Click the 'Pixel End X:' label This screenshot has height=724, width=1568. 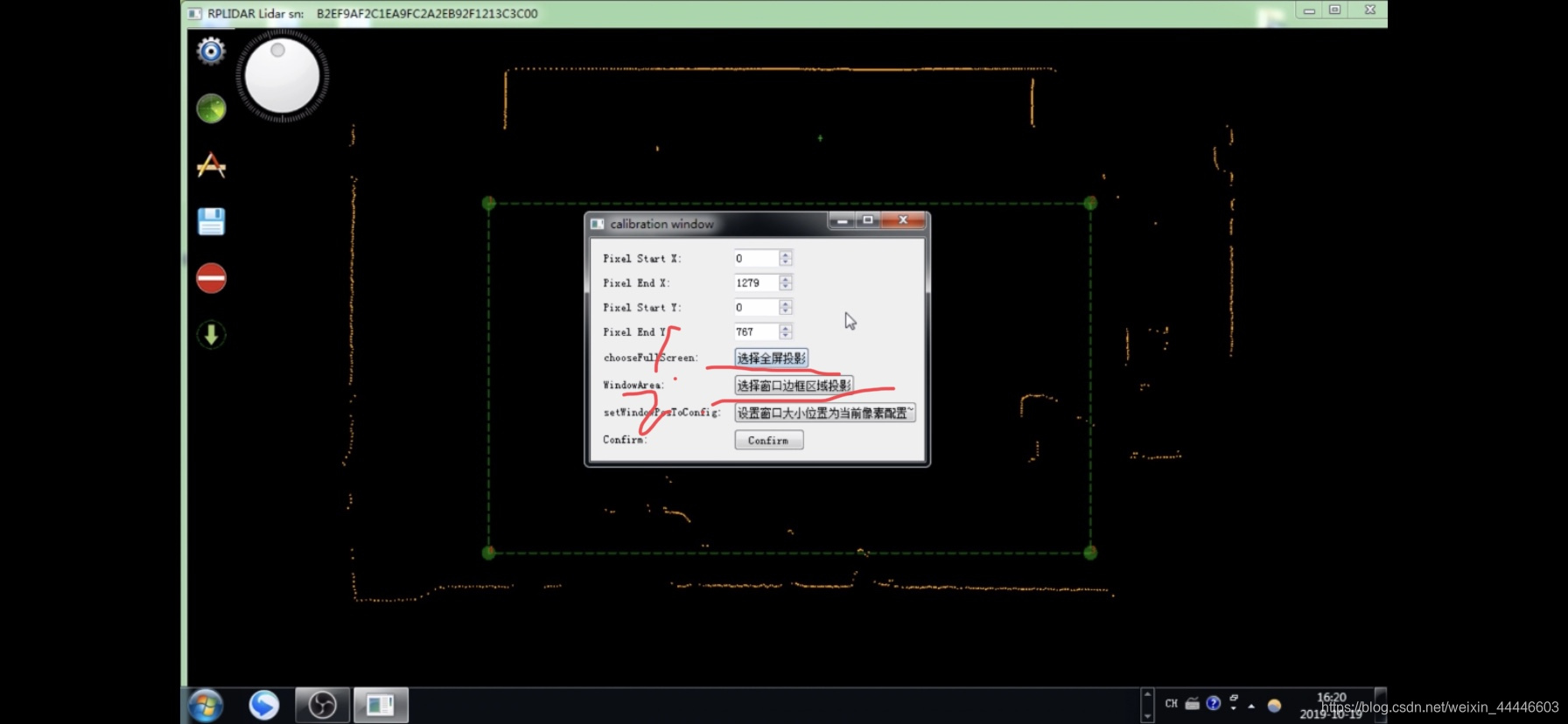[636, 283]
